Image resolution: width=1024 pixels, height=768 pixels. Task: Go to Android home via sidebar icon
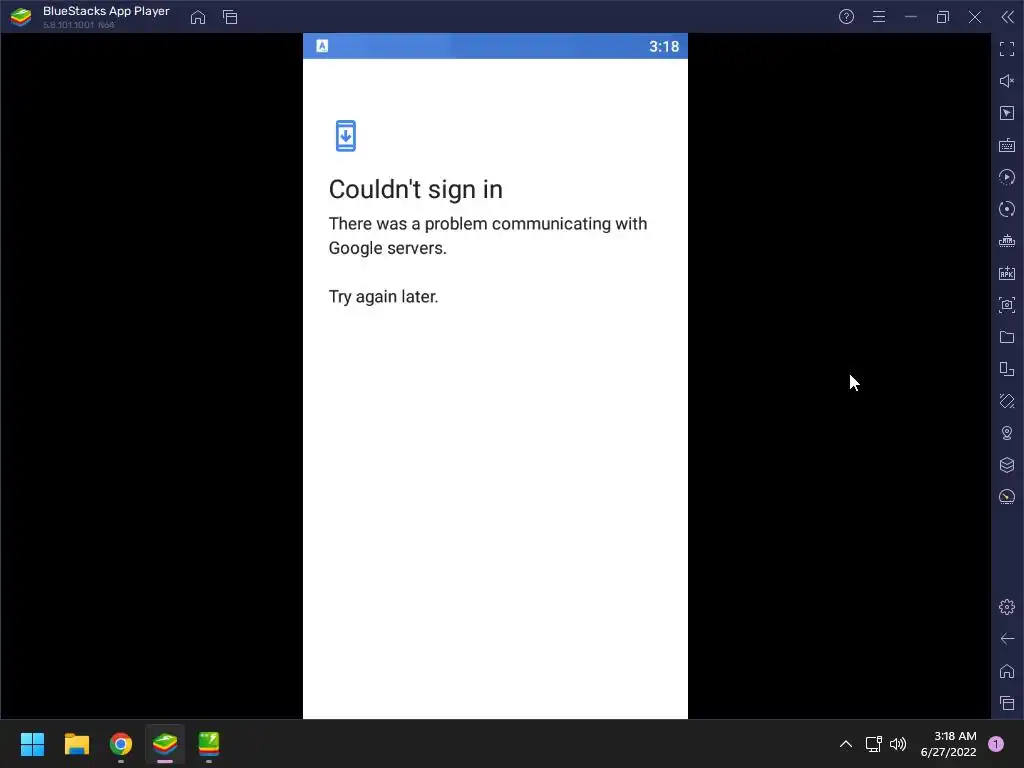(x=1007, y=671)
